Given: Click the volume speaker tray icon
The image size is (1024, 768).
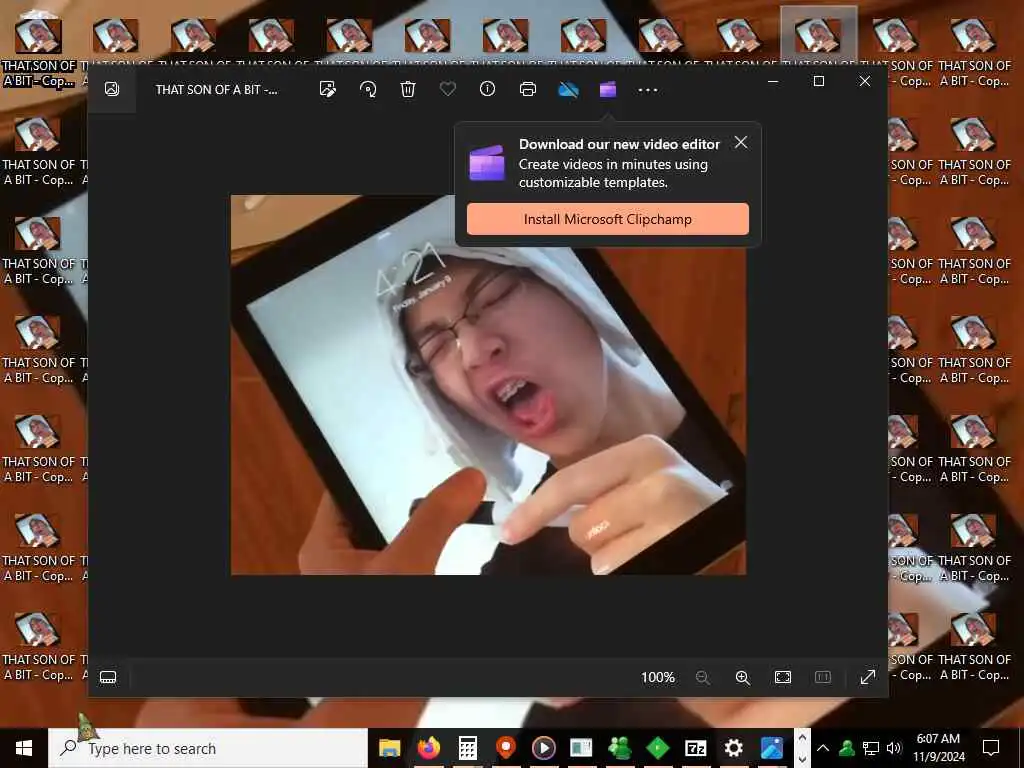Looking at the screenshot, I should click(x=894, y=748).
